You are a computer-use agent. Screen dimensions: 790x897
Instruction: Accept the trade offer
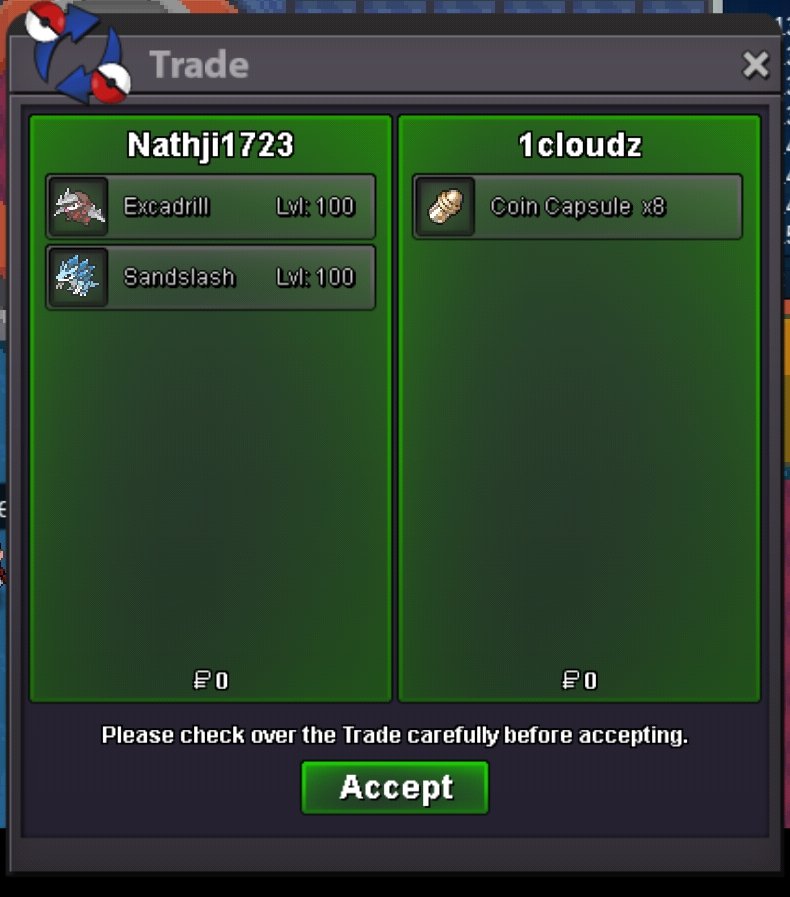click(395, 787)
